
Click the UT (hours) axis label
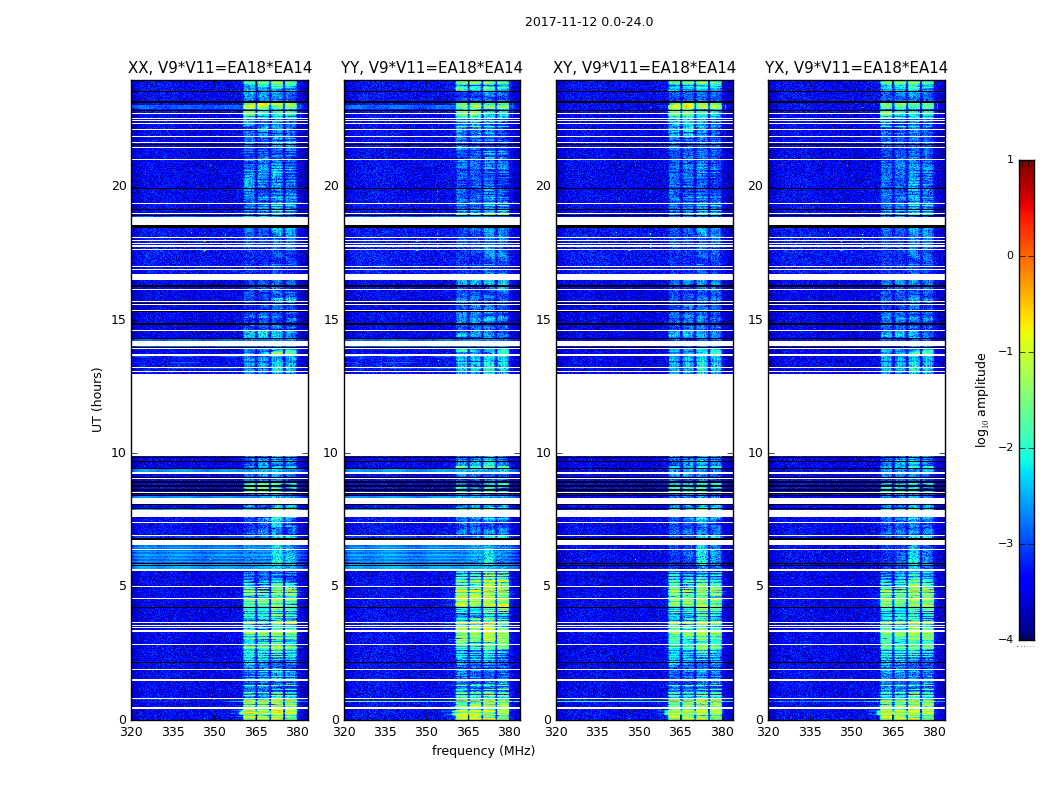(97, 400)
